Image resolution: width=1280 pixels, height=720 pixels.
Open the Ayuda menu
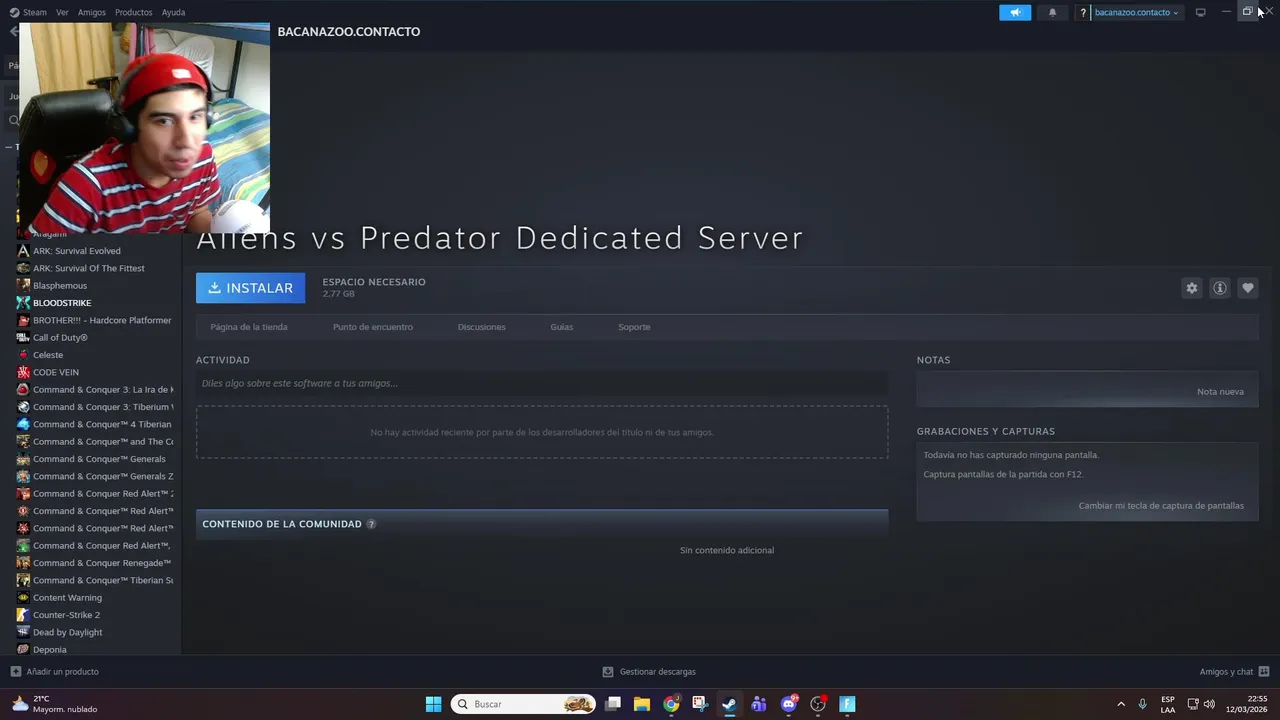pos(173,12)
